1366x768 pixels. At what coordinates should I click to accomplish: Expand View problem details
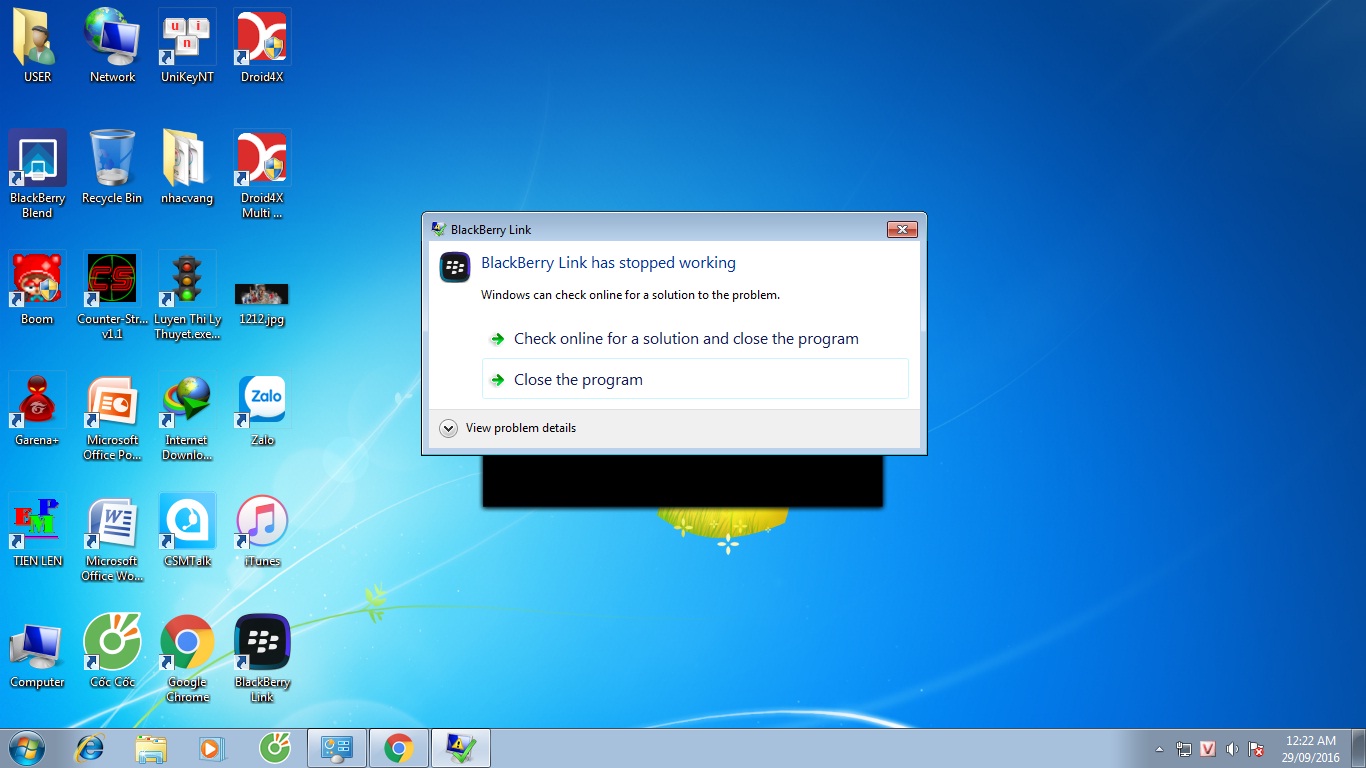508,428
